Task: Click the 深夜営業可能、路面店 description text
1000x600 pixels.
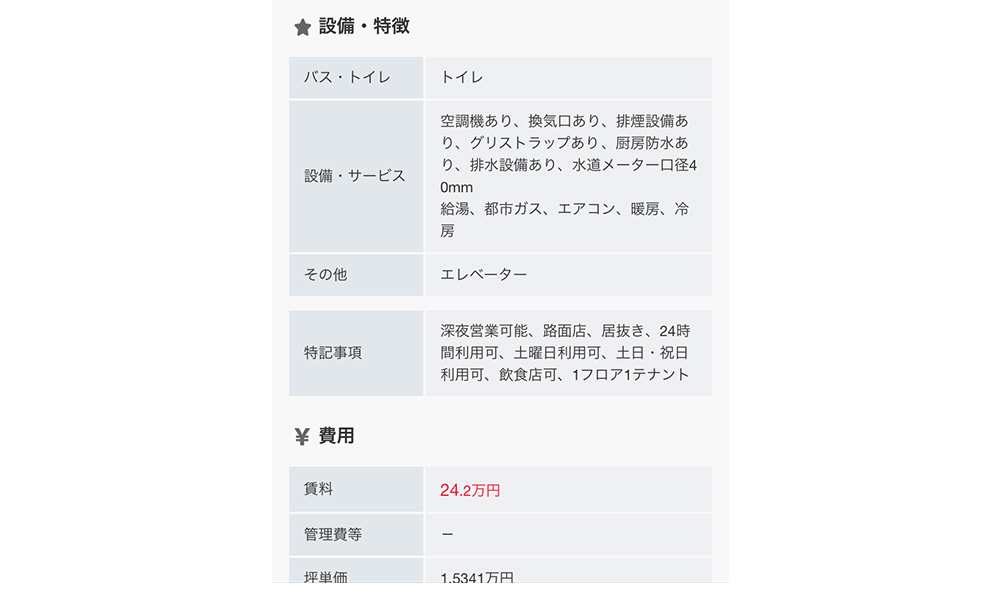Action: (565, 331)
